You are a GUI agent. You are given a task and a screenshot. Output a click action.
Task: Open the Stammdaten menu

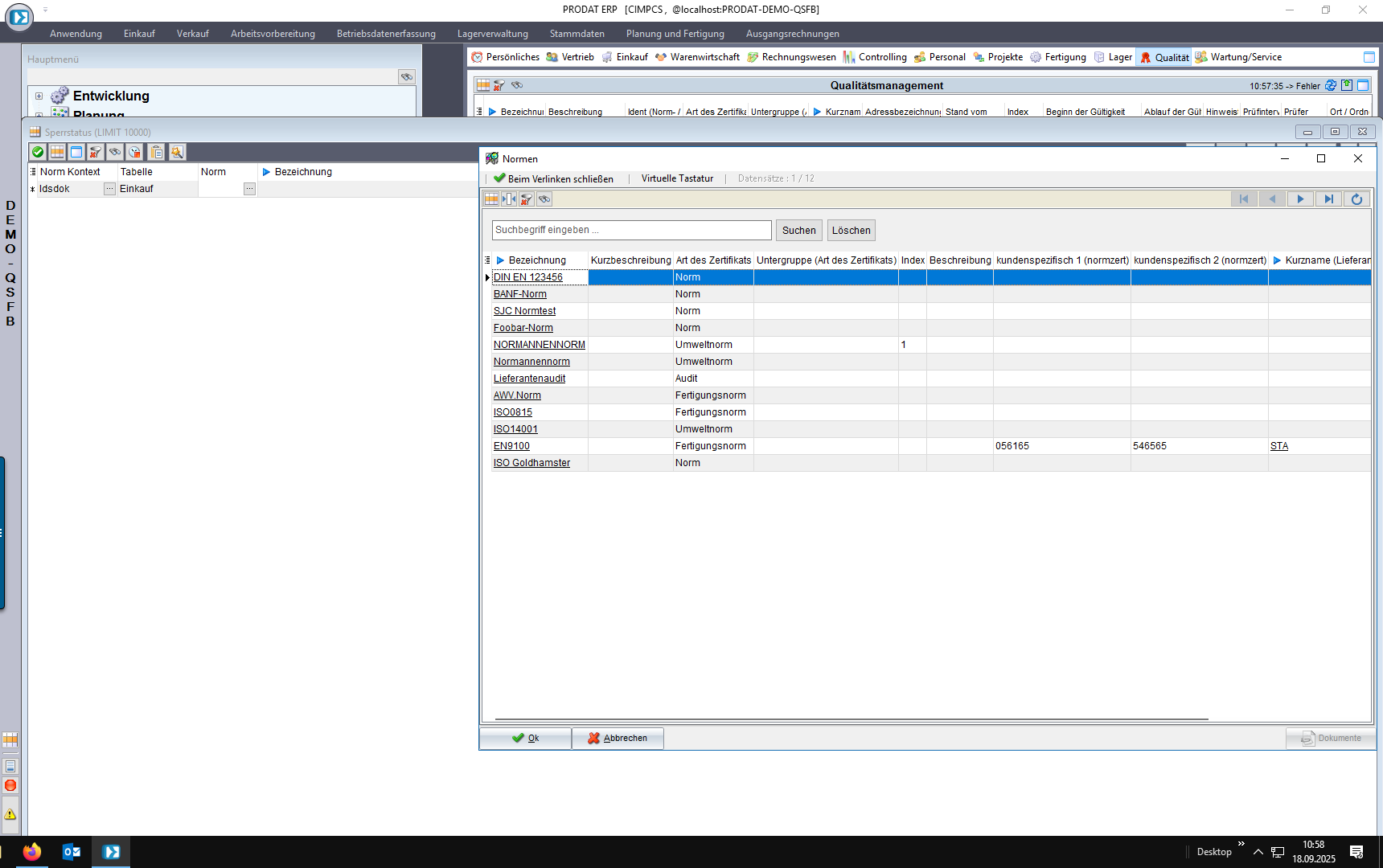[x=577, y=34]
